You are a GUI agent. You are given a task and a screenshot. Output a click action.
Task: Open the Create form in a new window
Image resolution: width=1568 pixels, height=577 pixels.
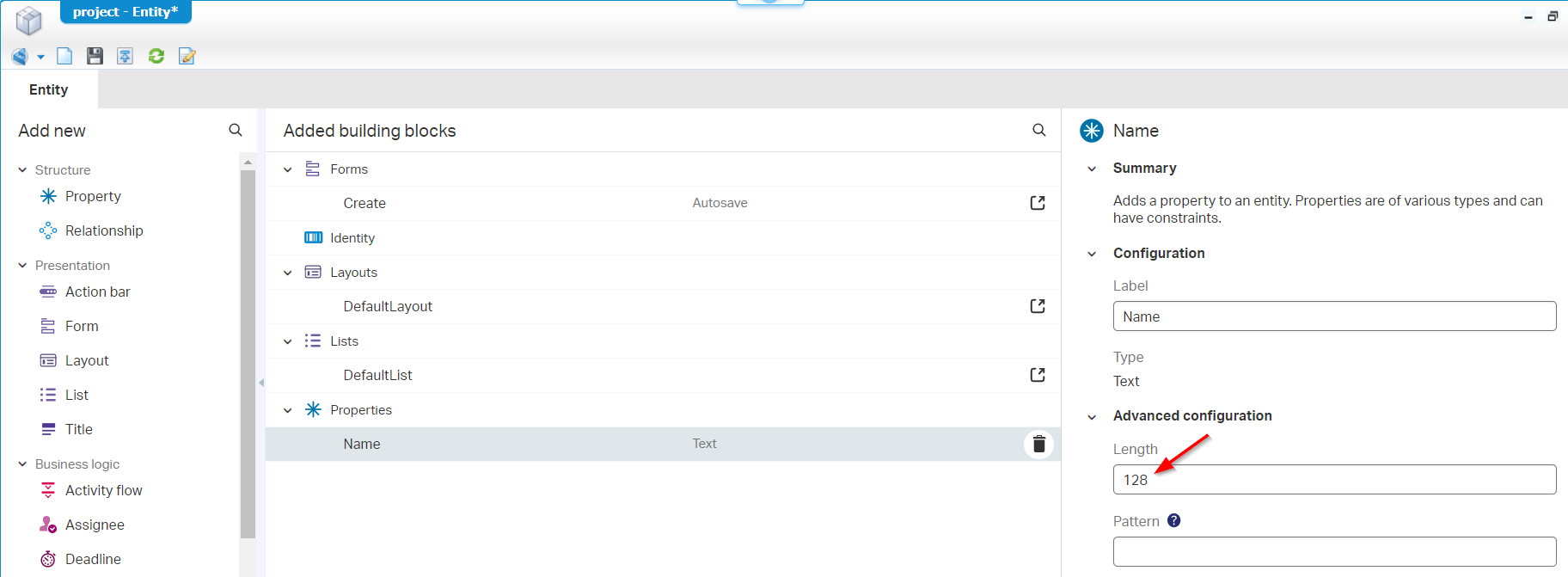click(x=1038, y=203)
